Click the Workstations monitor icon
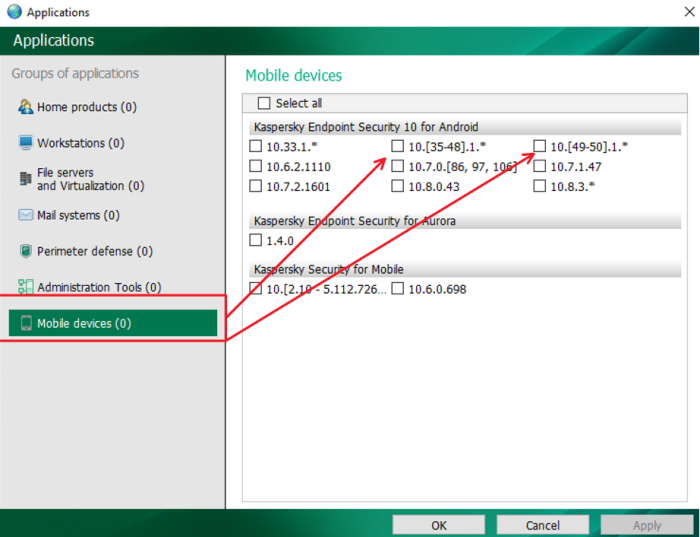 [25, 143]
